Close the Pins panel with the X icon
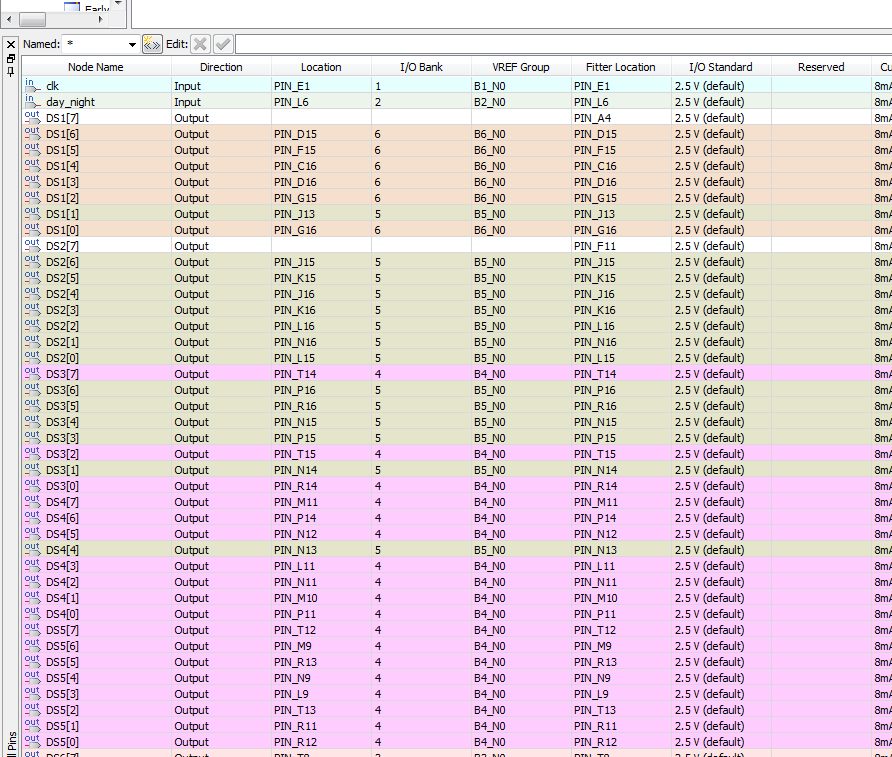The width and height of the screenshot is (892, 757). click(11, 44)
